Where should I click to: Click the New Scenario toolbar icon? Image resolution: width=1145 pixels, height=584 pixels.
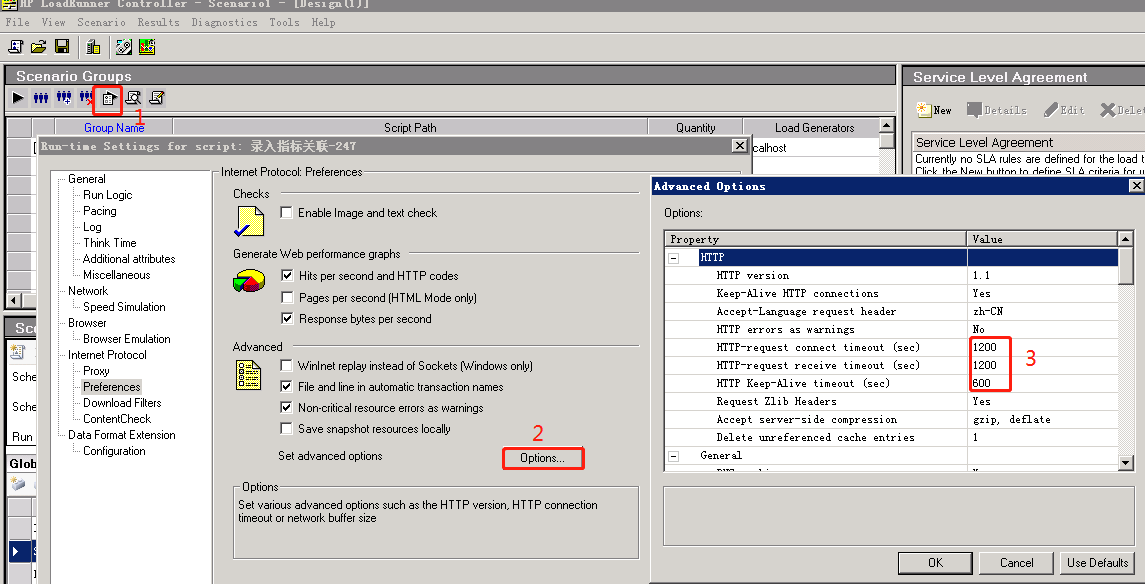(15, 47)
